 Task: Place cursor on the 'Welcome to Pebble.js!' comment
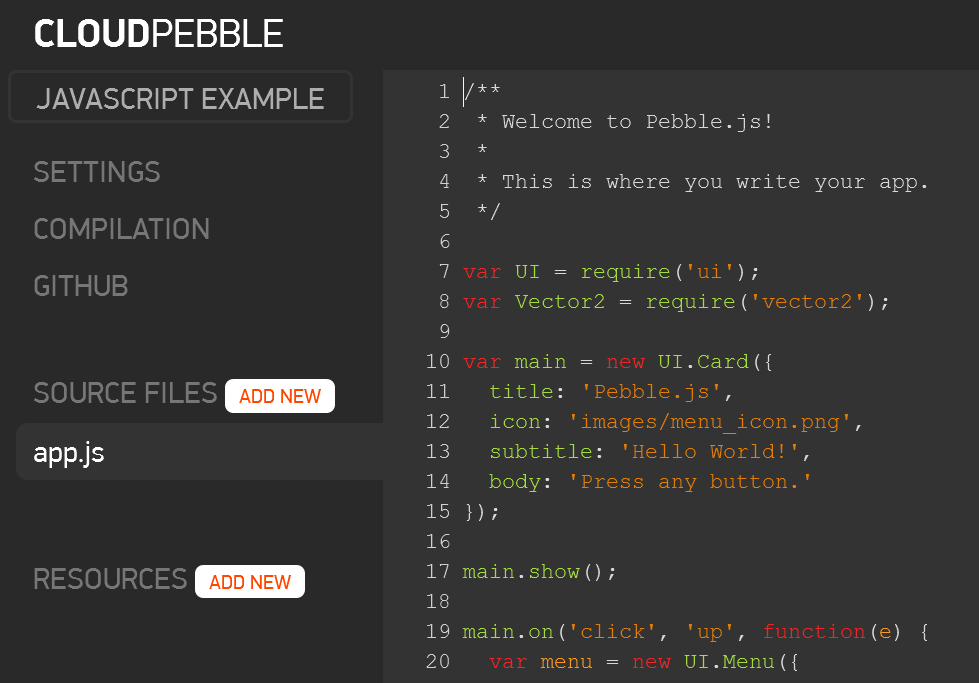(x=637, y=122)
